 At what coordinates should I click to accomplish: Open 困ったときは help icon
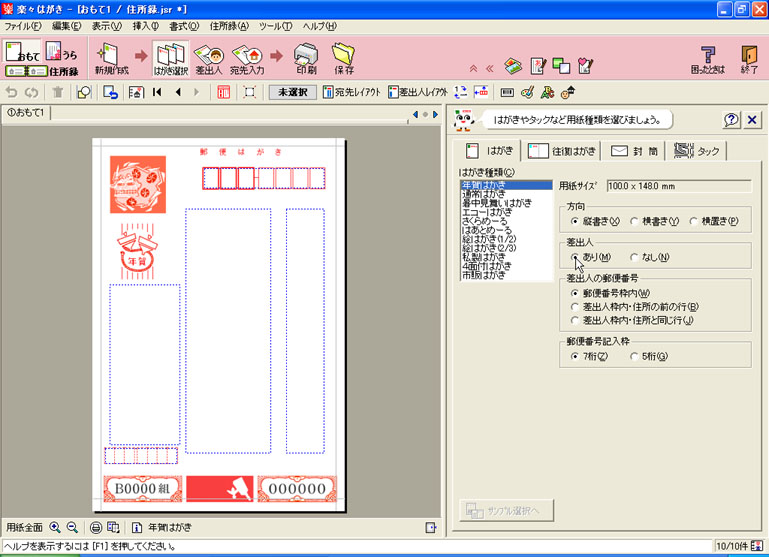[707, 58]
